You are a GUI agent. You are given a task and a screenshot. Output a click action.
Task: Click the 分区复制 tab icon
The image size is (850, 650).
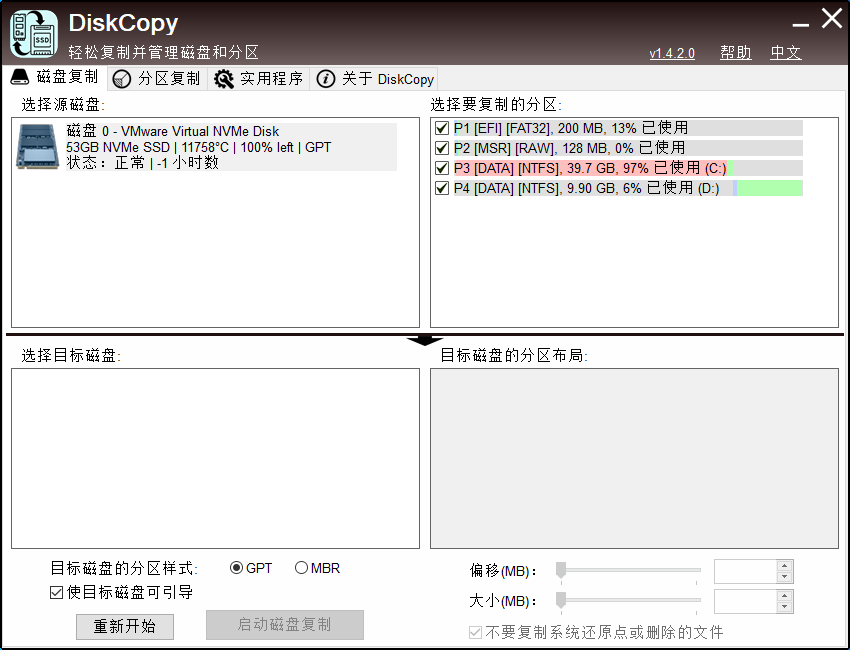tap(122, 79)
